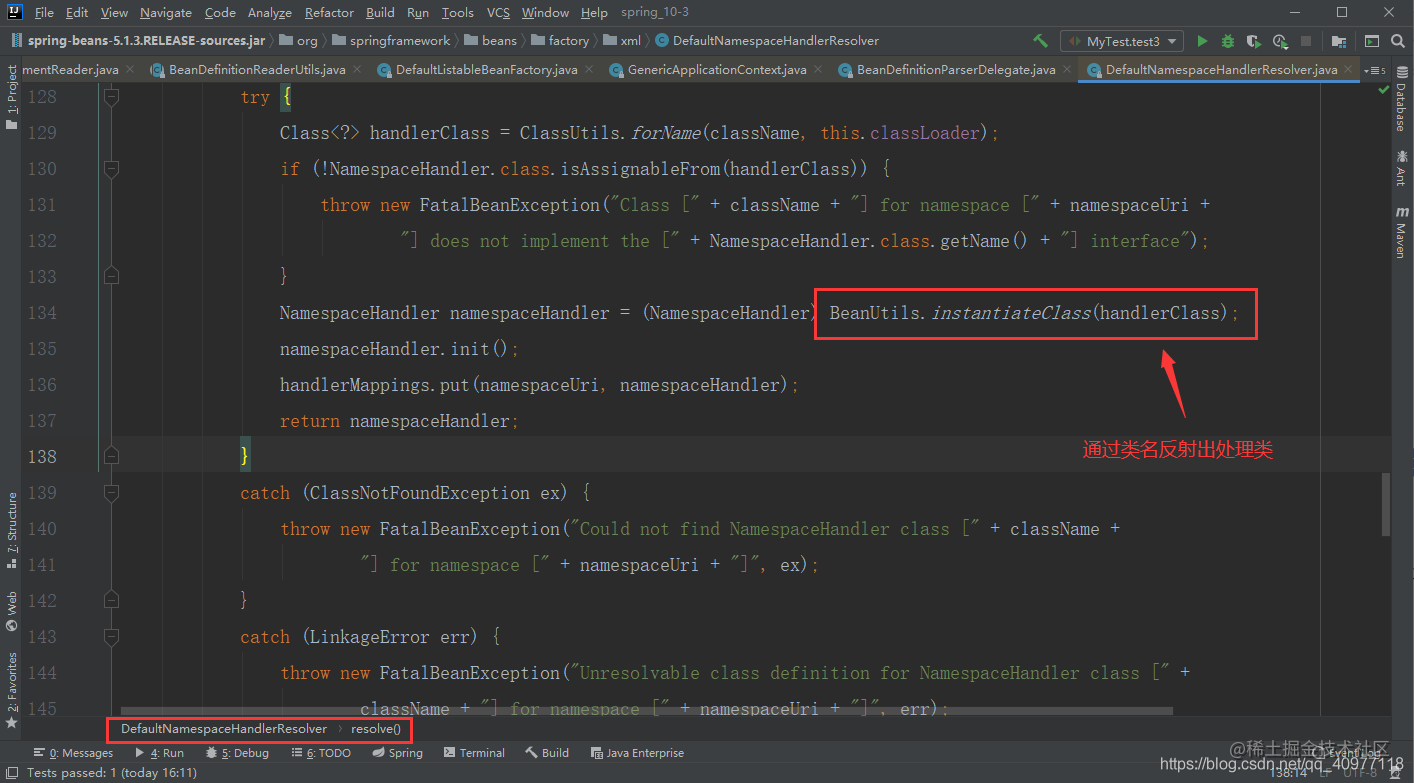Open the Build tool window
Image resolution: width=1414 pixels, height=783 pixels.
click(x=547, y=753)
